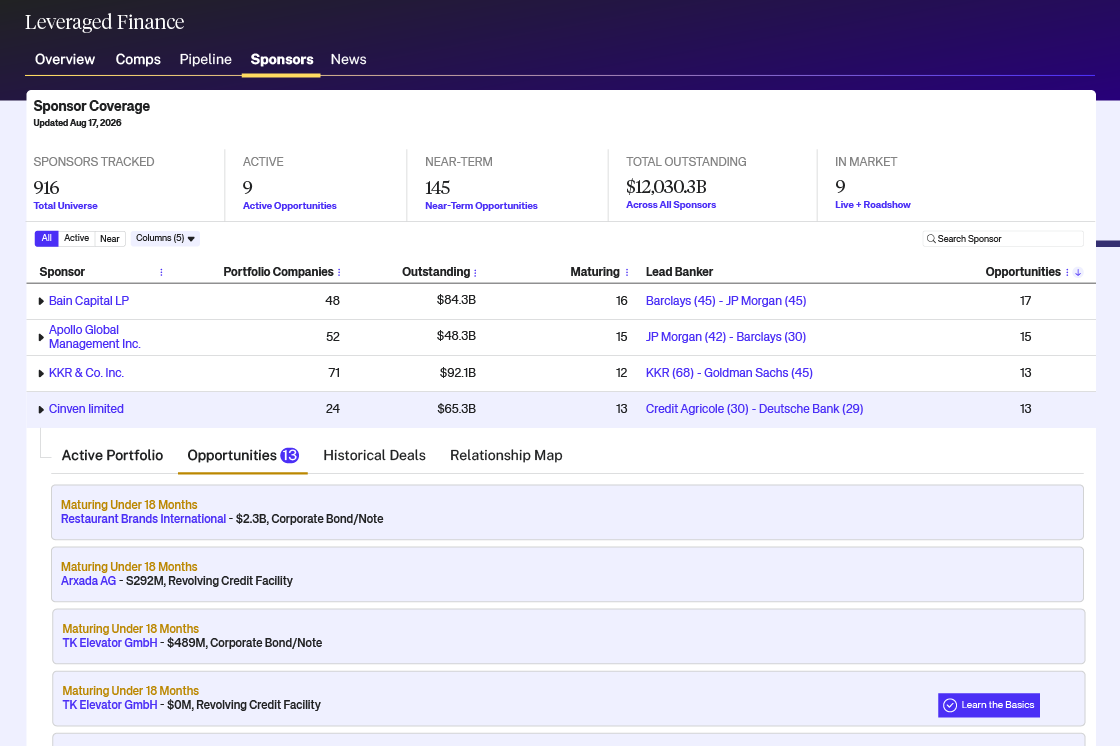The height and width of the screenshot is (746, 1120).
Task: Open the Near-Term Opportunities link
Action: [x=481, y=206]
